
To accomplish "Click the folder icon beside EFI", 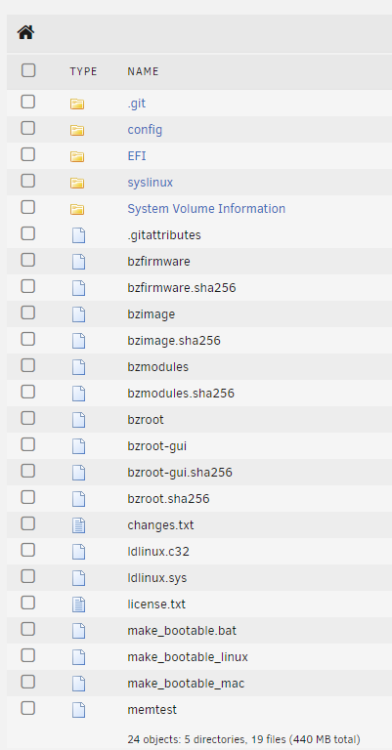I will point(77,156).
